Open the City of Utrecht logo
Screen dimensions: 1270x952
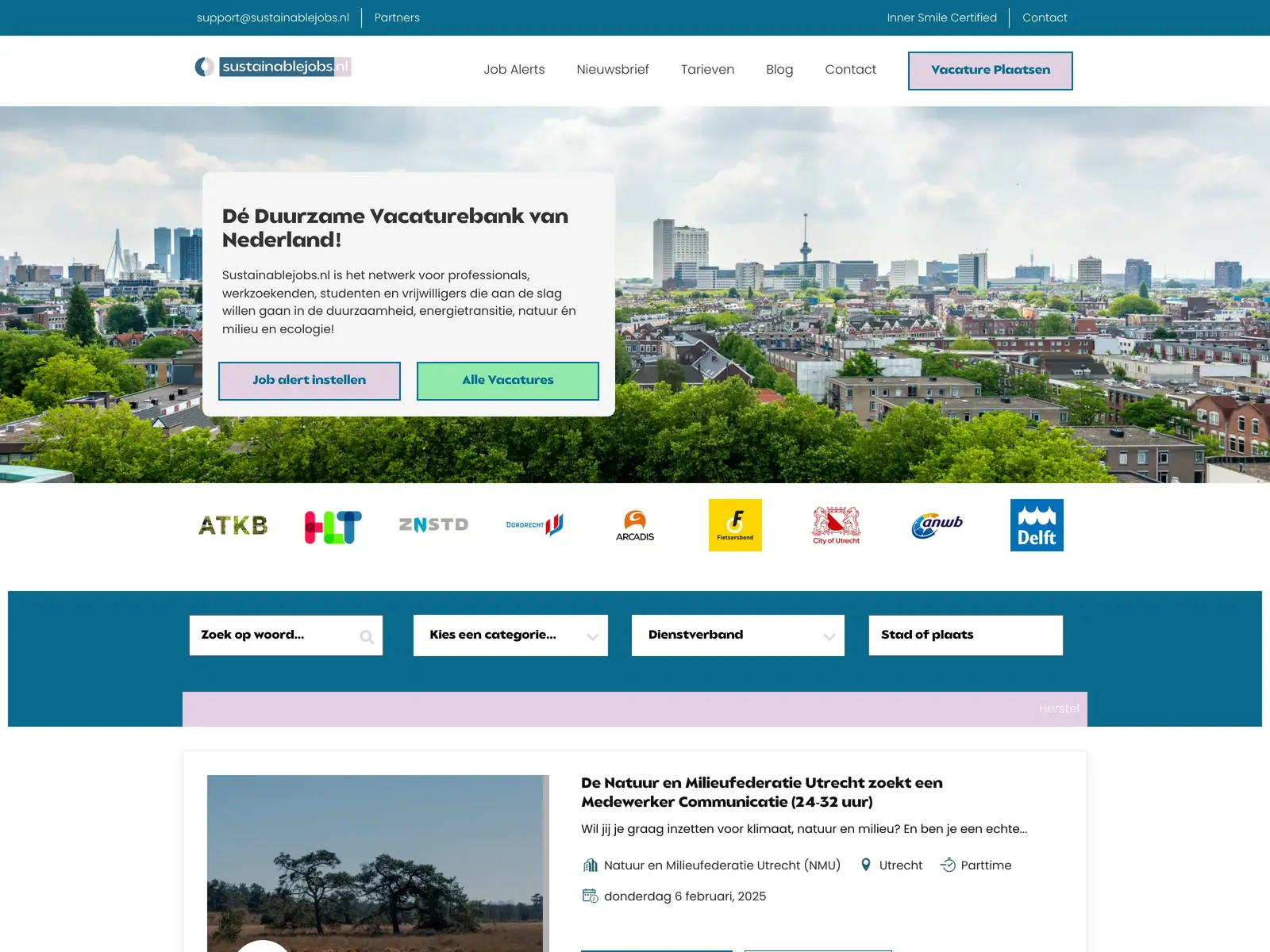836,525
